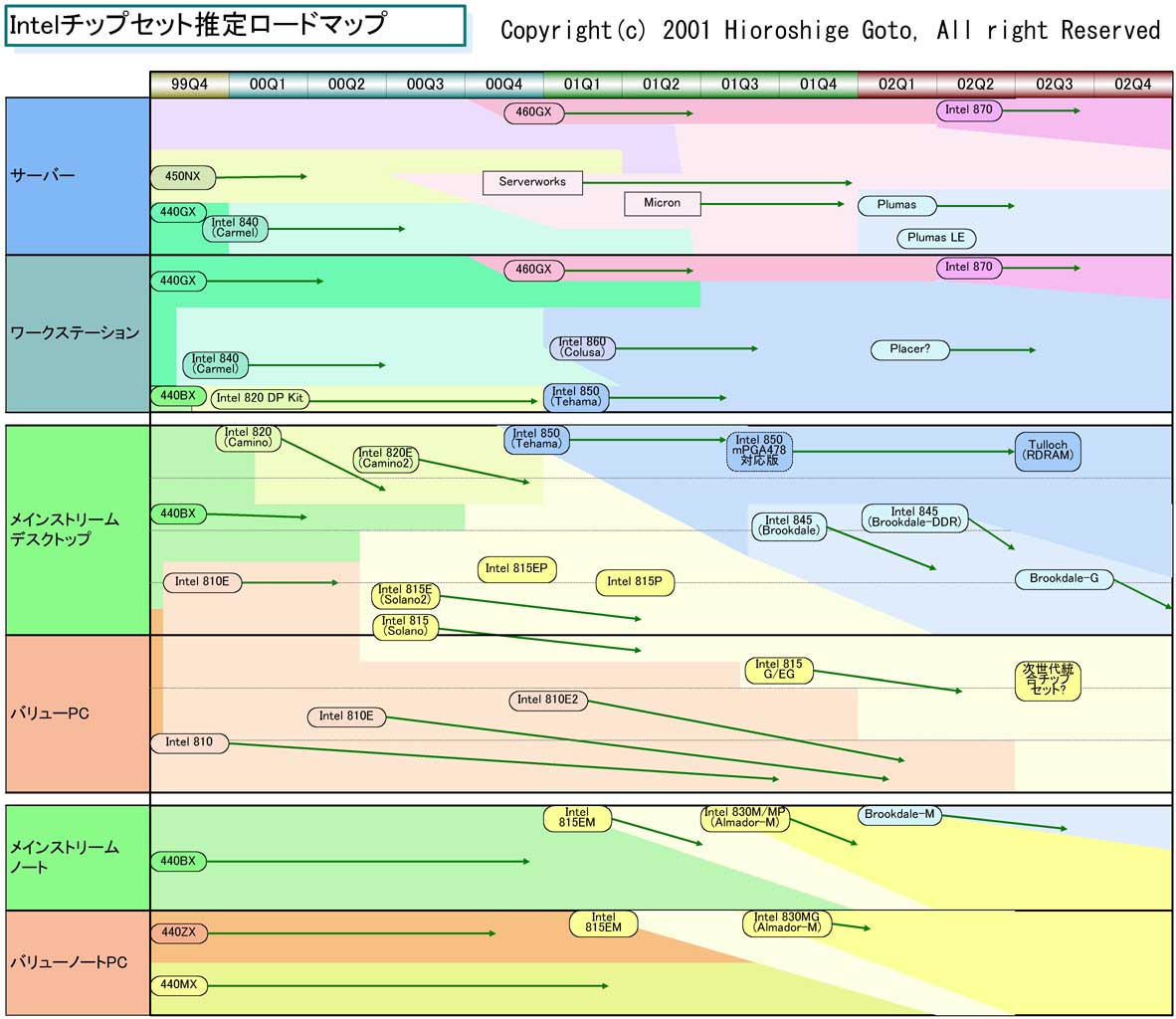Click the サーバー row header
Screen dimensions: 1176x1019
(x=78, y=176)
